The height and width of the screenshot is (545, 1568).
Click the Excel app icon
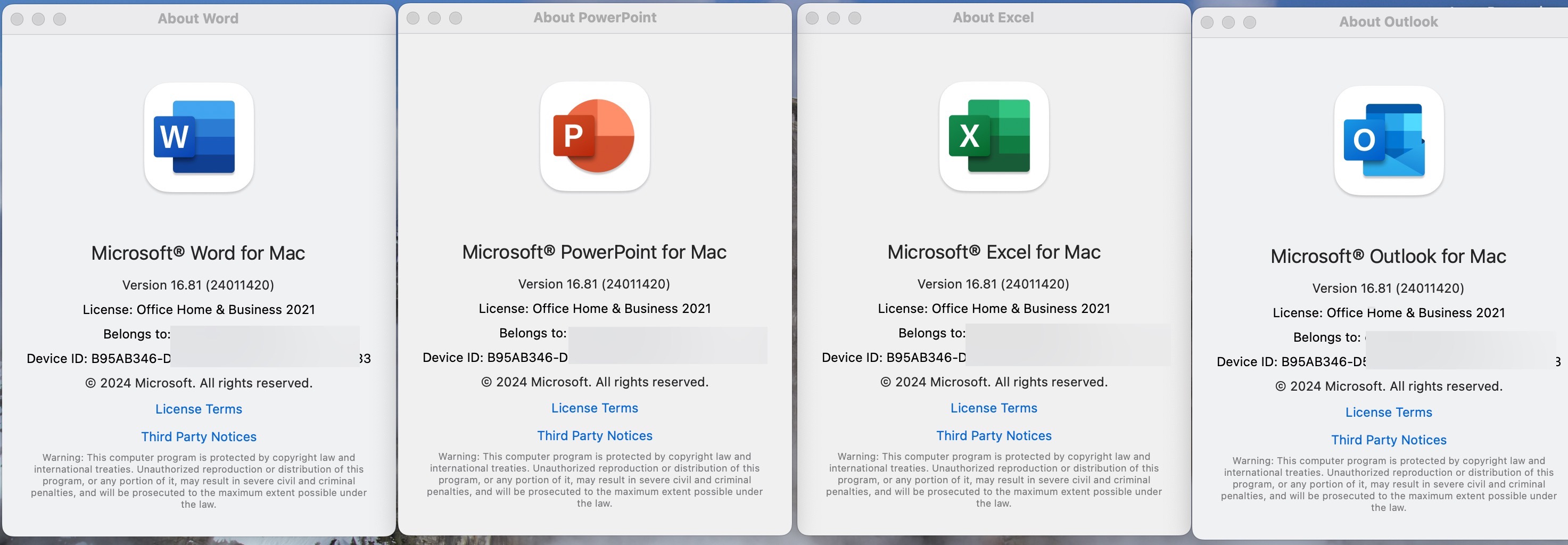pos(994,136)
